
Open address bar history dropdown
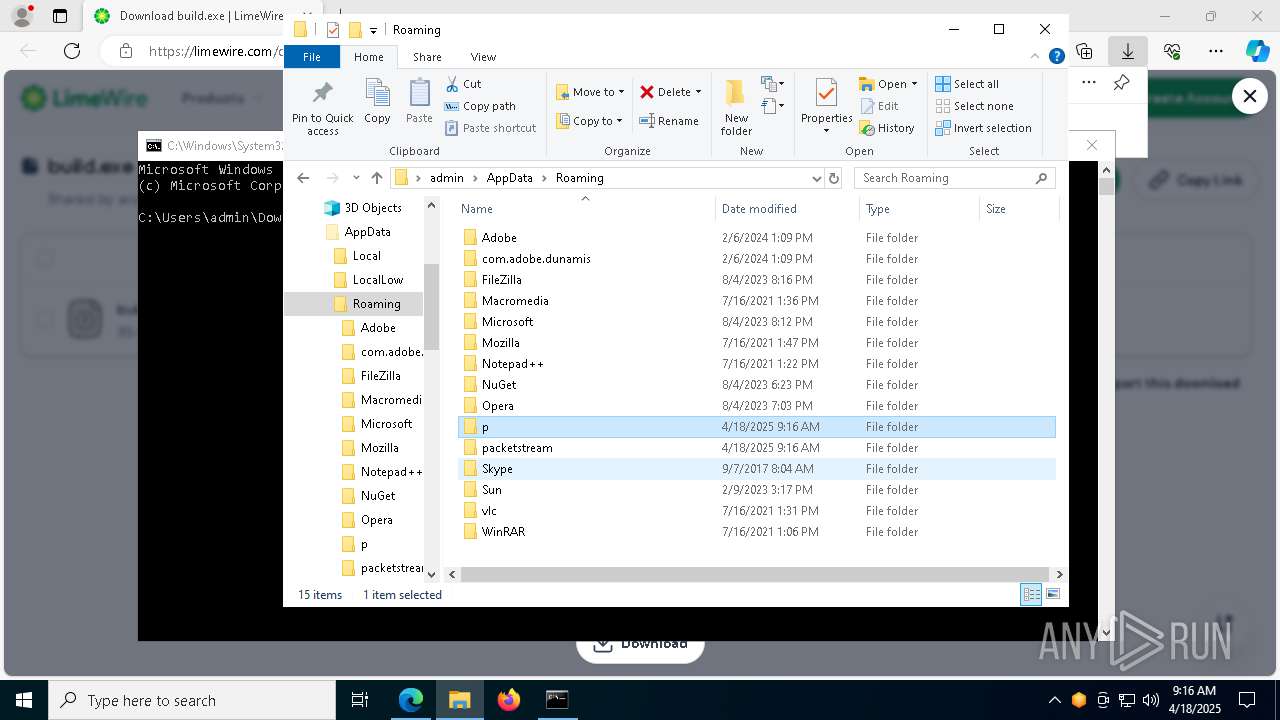point(817,178)
